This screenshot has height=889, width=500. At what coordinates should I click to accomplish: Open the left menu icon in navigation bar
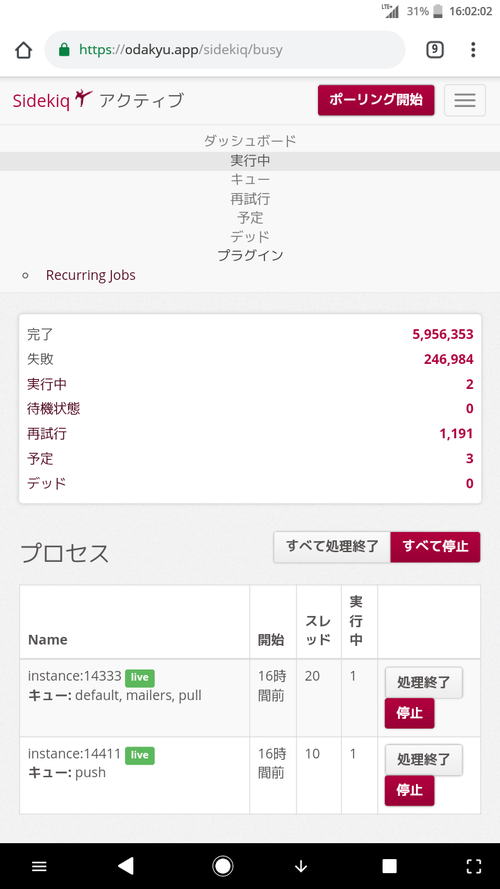[x=39, y=866]
